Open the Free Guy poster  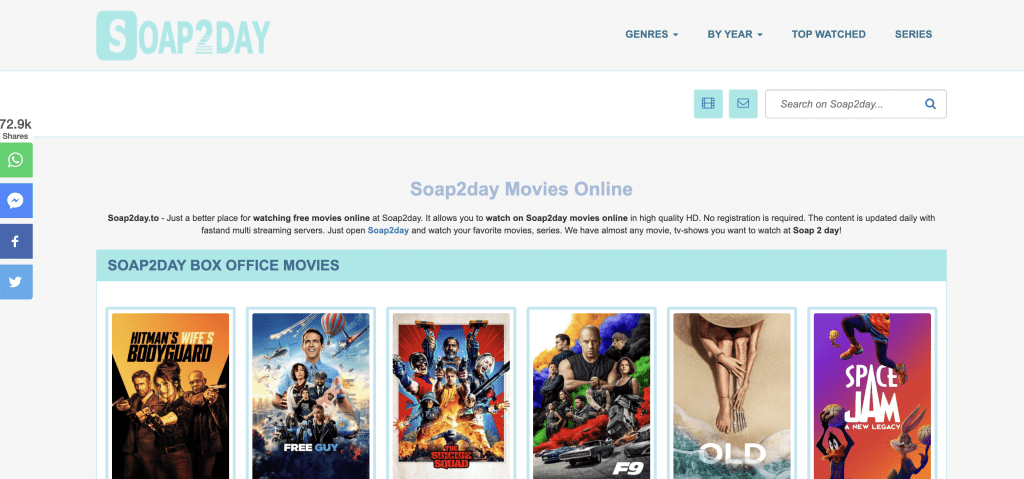coord(311,395)
